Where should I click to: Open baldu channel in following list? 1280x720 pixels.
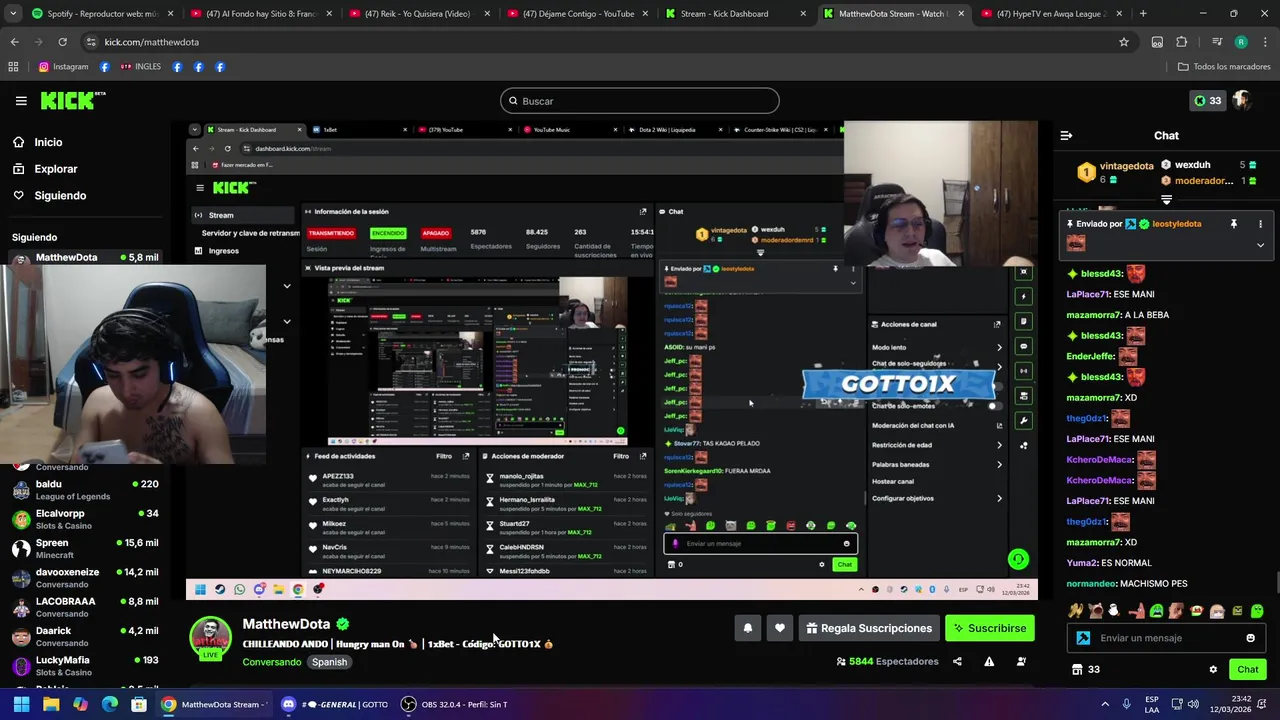click(85, 490)
